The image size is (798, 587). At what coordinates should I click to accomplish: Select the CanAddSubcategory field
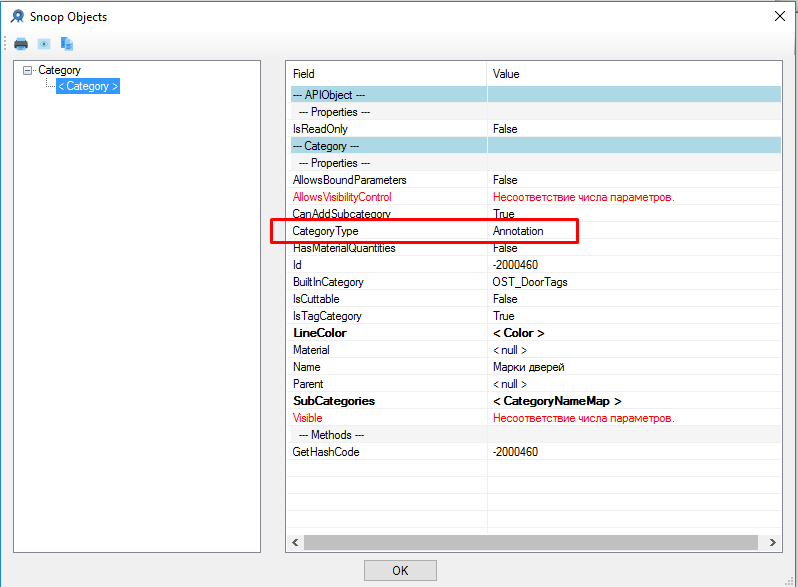(x=341, y=214)
